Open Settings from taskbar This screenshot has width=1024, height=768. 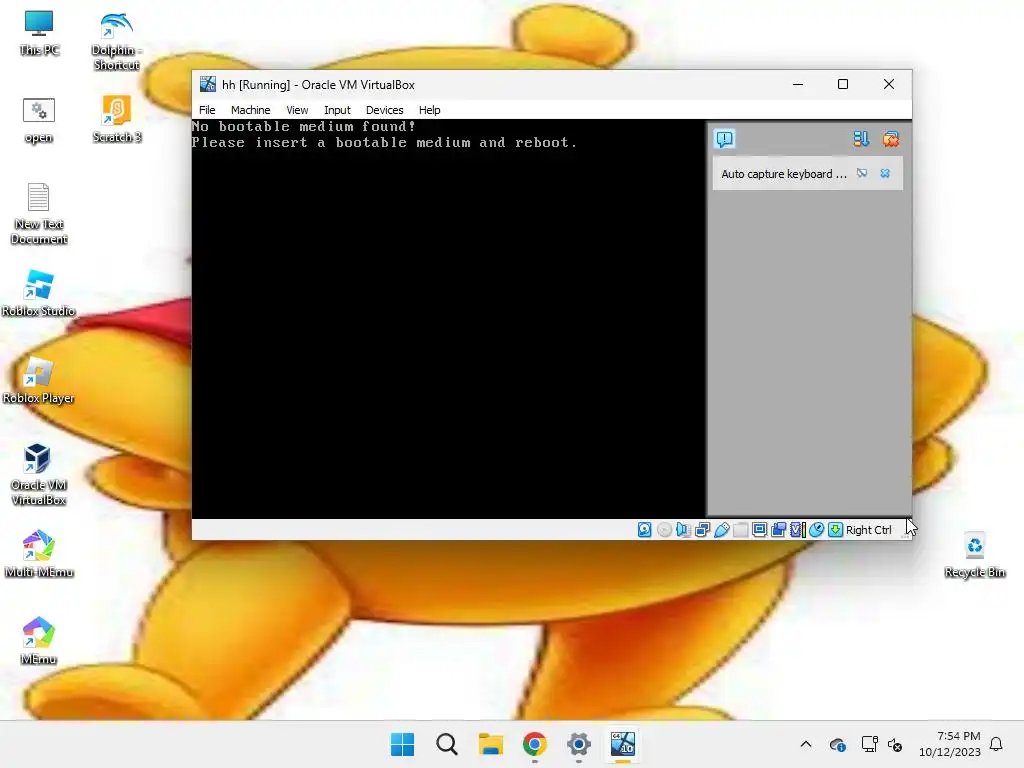579,744
